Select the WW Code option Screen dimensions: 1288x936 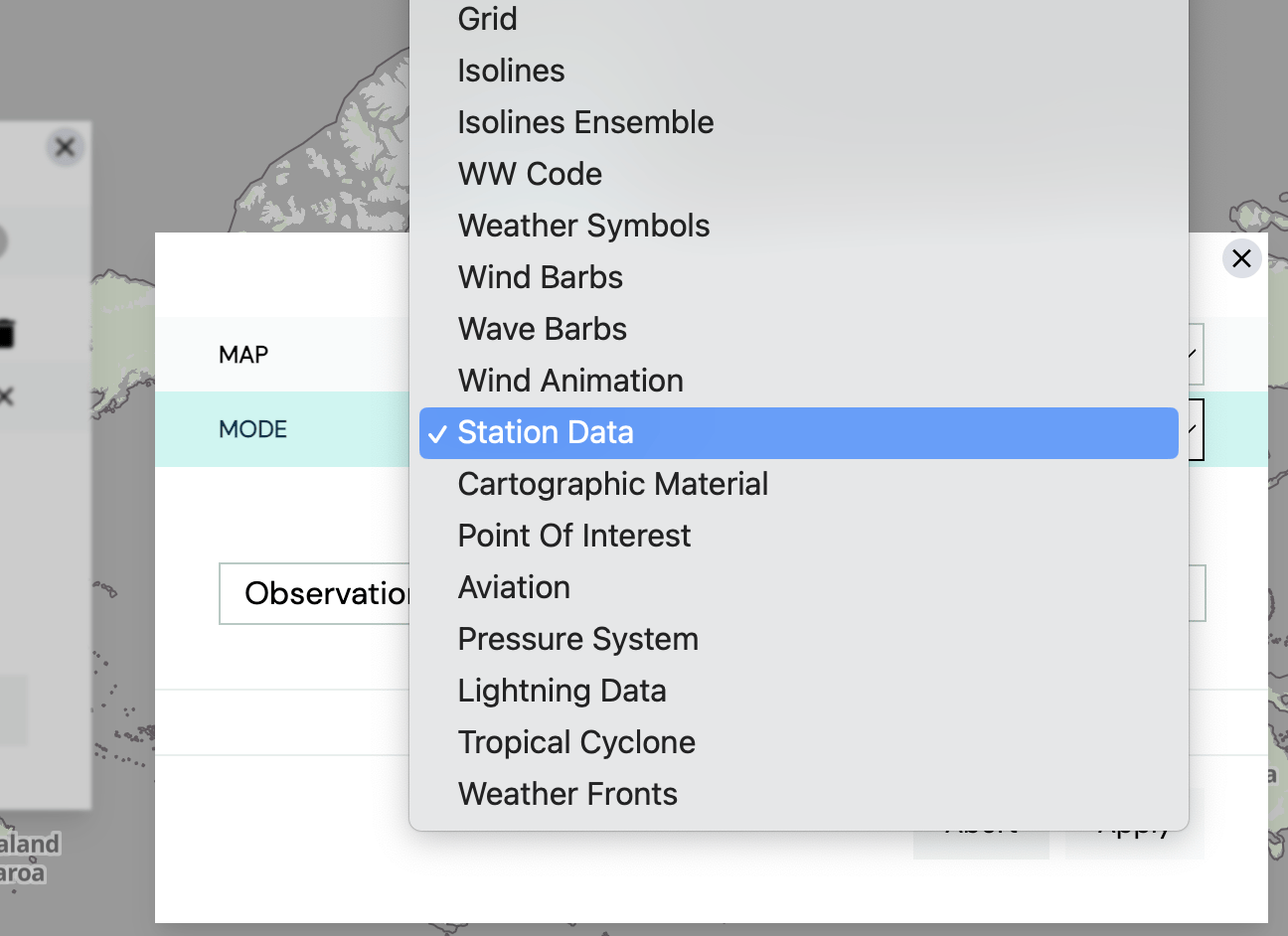pos(530,174)
